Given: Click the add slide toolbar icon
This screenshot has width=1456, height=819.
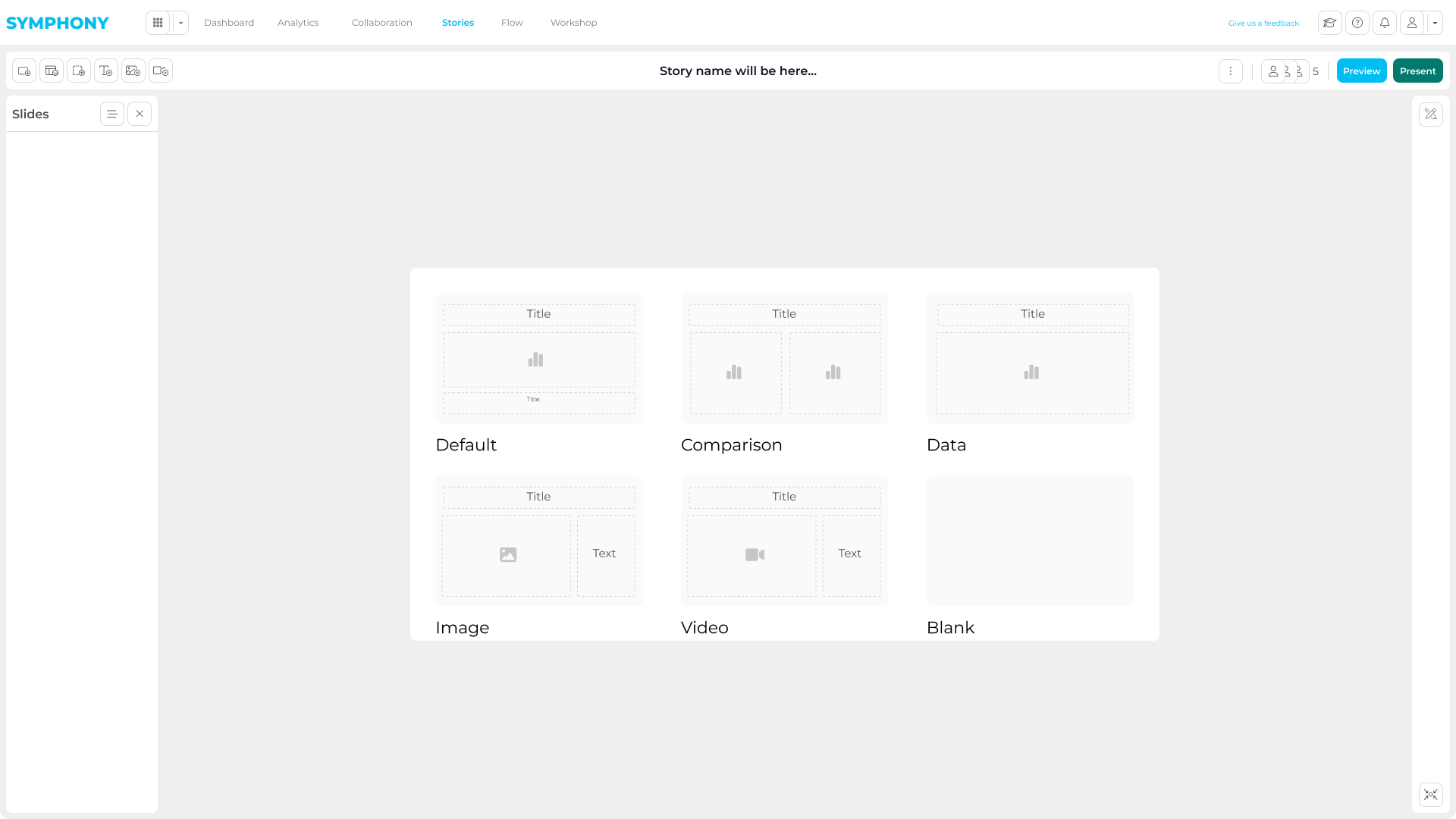Looking at the screenshot, I should coord(24,71).
